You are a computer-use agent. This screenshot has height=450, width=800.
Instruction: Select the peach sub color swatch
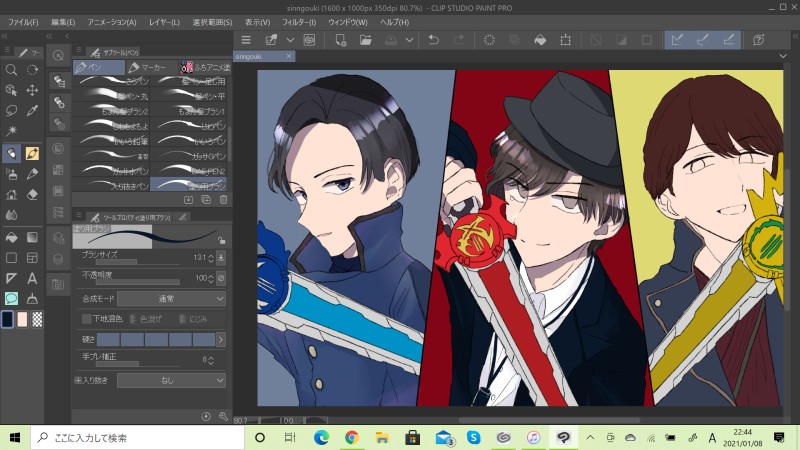click(22, 319)
